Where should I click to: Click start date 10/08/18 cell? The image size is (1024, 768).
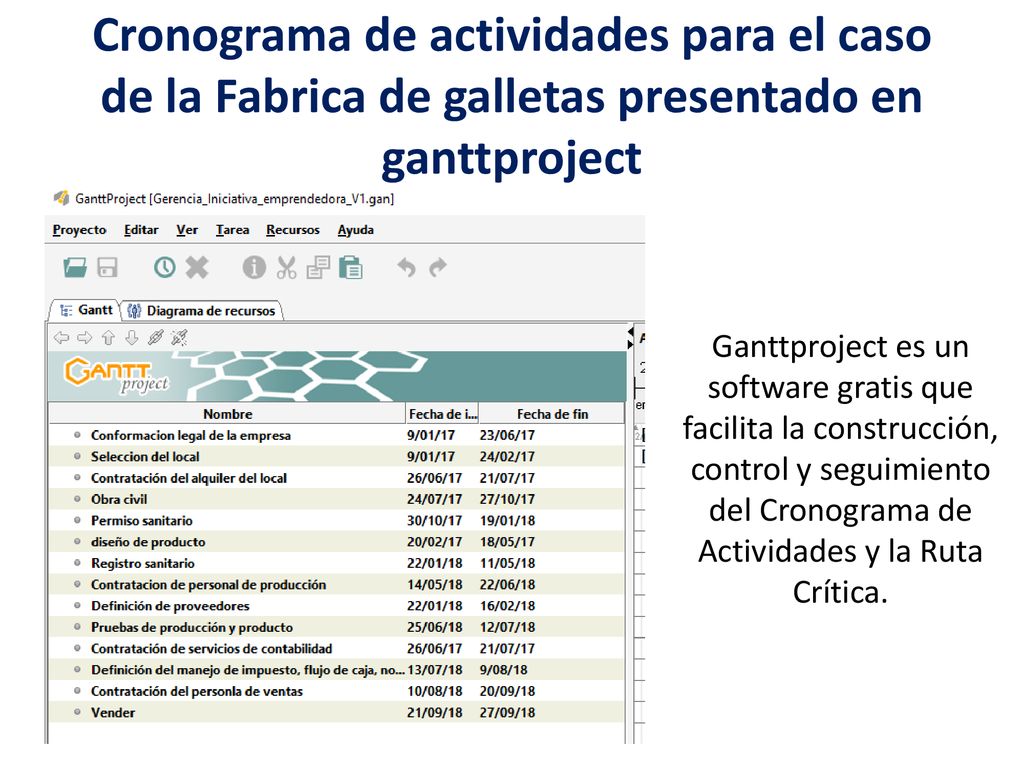(x=434, y=691)
